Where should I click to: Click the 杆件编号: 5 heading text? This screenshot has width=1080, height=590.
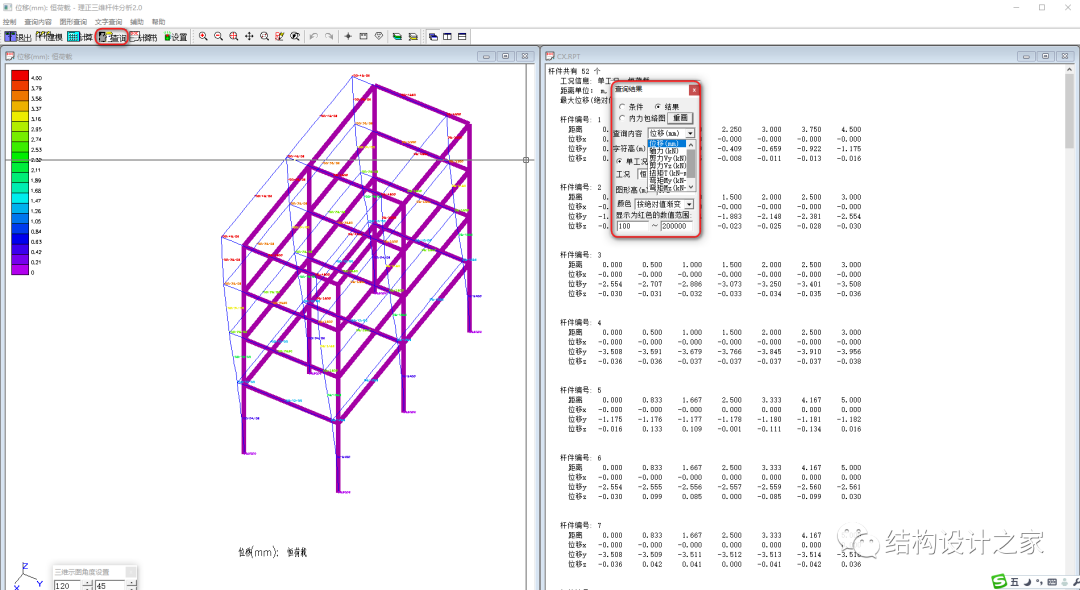(x=581, y=390)
